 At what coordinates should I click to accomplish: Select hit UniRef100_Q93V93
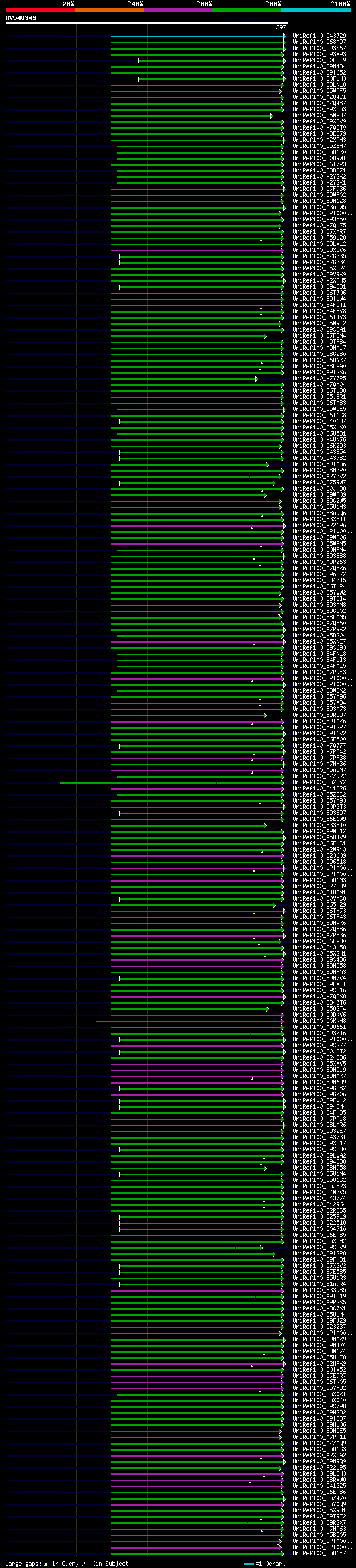(x=319, y=54)
